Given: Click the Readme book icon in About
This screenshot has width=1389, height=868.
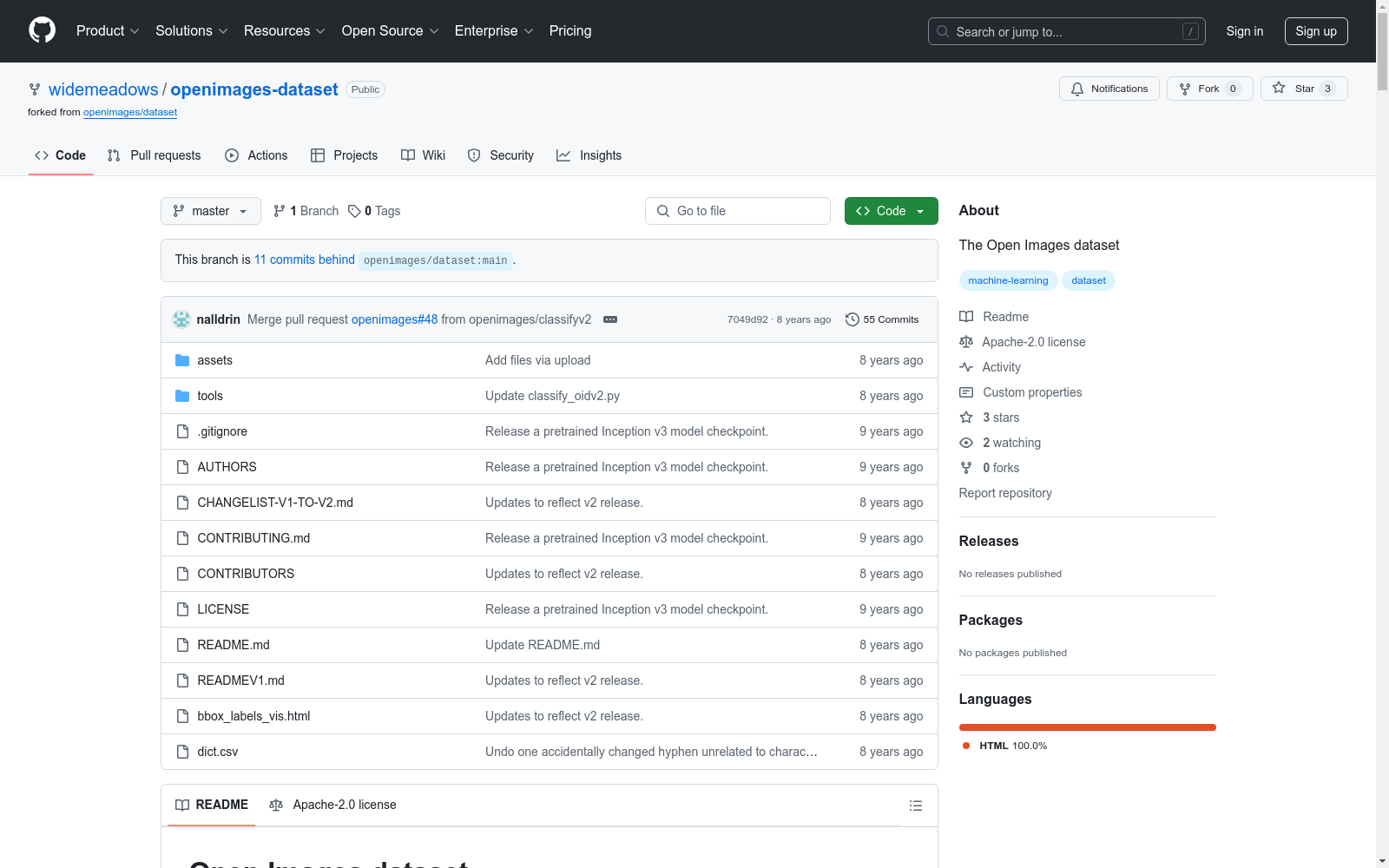Looking at the screenshot, I should tap(966, 317).
